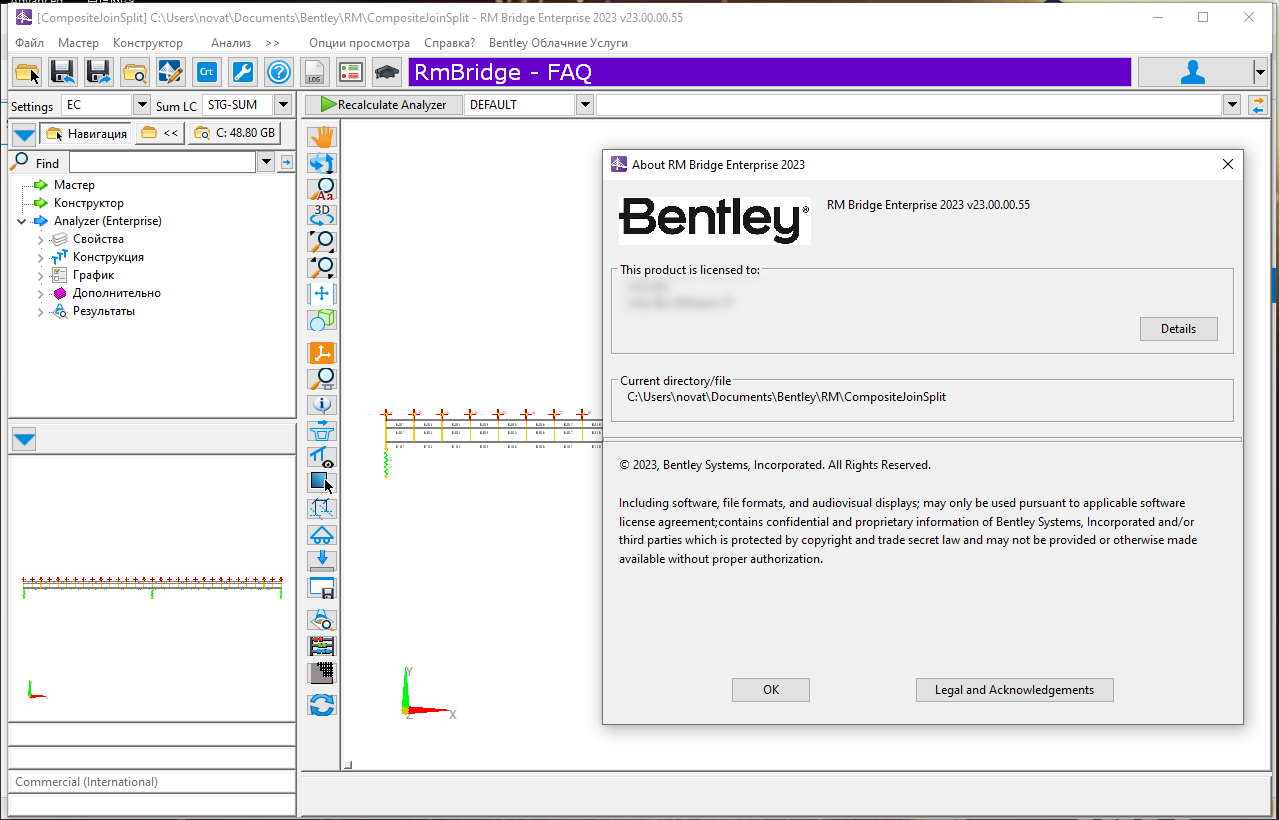Image resolution: width=1279 pixels, height=820 pixels.
Task: Open the Settings EC dropdown
Action: pos(141,105)
